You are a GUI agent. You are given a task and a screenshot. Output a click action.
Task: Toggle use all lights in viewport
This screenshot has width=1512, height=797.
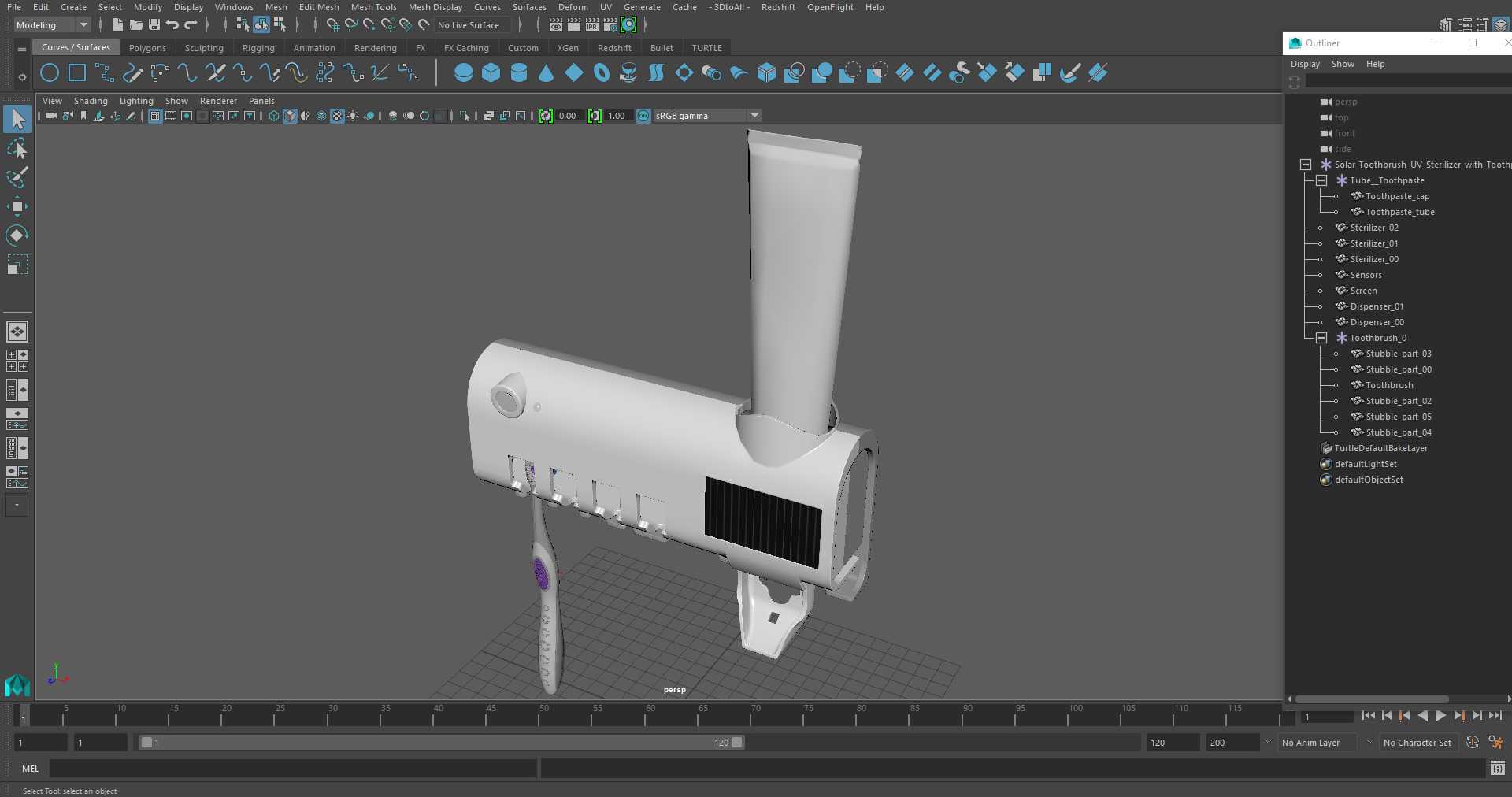(353, 116)
